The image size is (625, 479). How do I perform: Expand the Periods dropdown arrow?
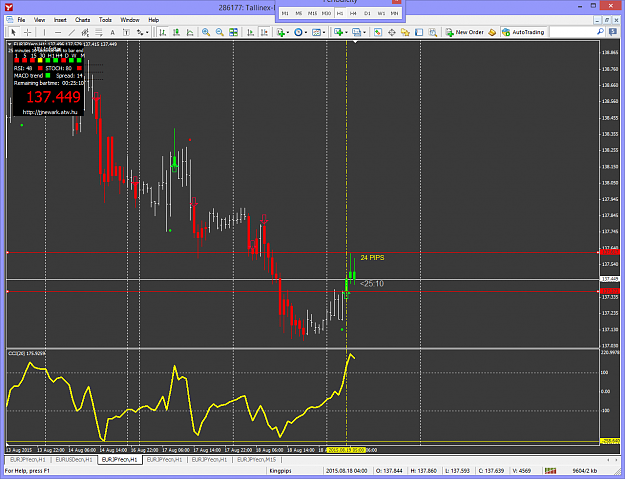306,32
